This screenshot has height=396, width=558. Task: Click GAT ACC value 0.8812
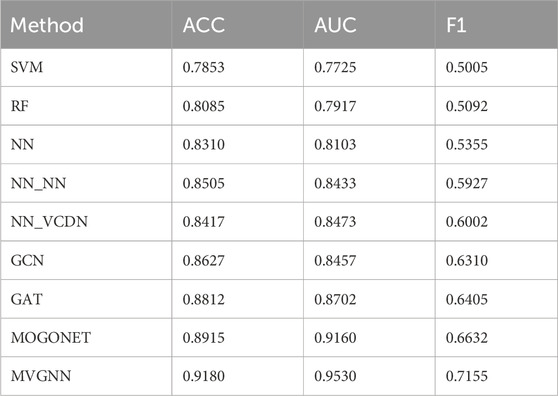click(204, 299)
